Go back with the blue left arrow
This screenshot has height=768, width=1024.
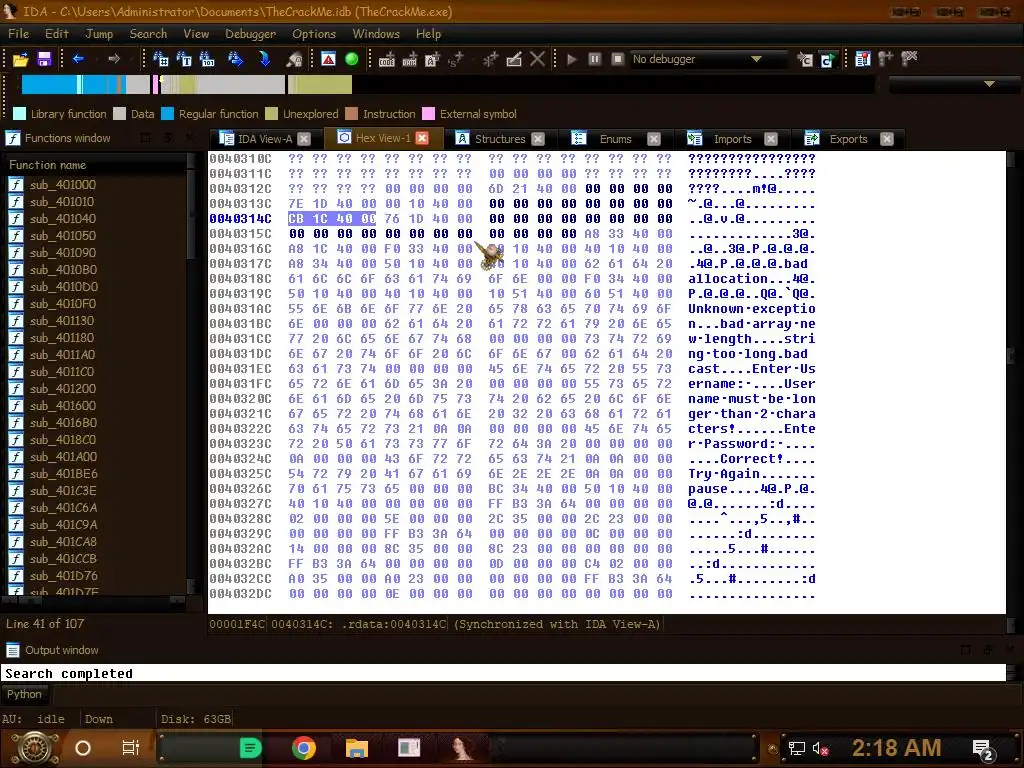pyautogui.click(x=78, y=59)
